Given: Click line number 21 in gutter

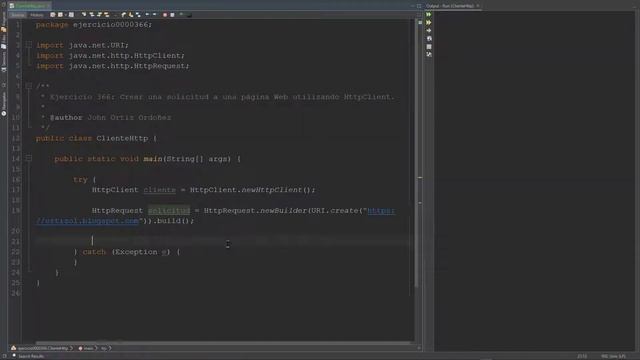Looking at the screenshot, I should tap(16, 242).
